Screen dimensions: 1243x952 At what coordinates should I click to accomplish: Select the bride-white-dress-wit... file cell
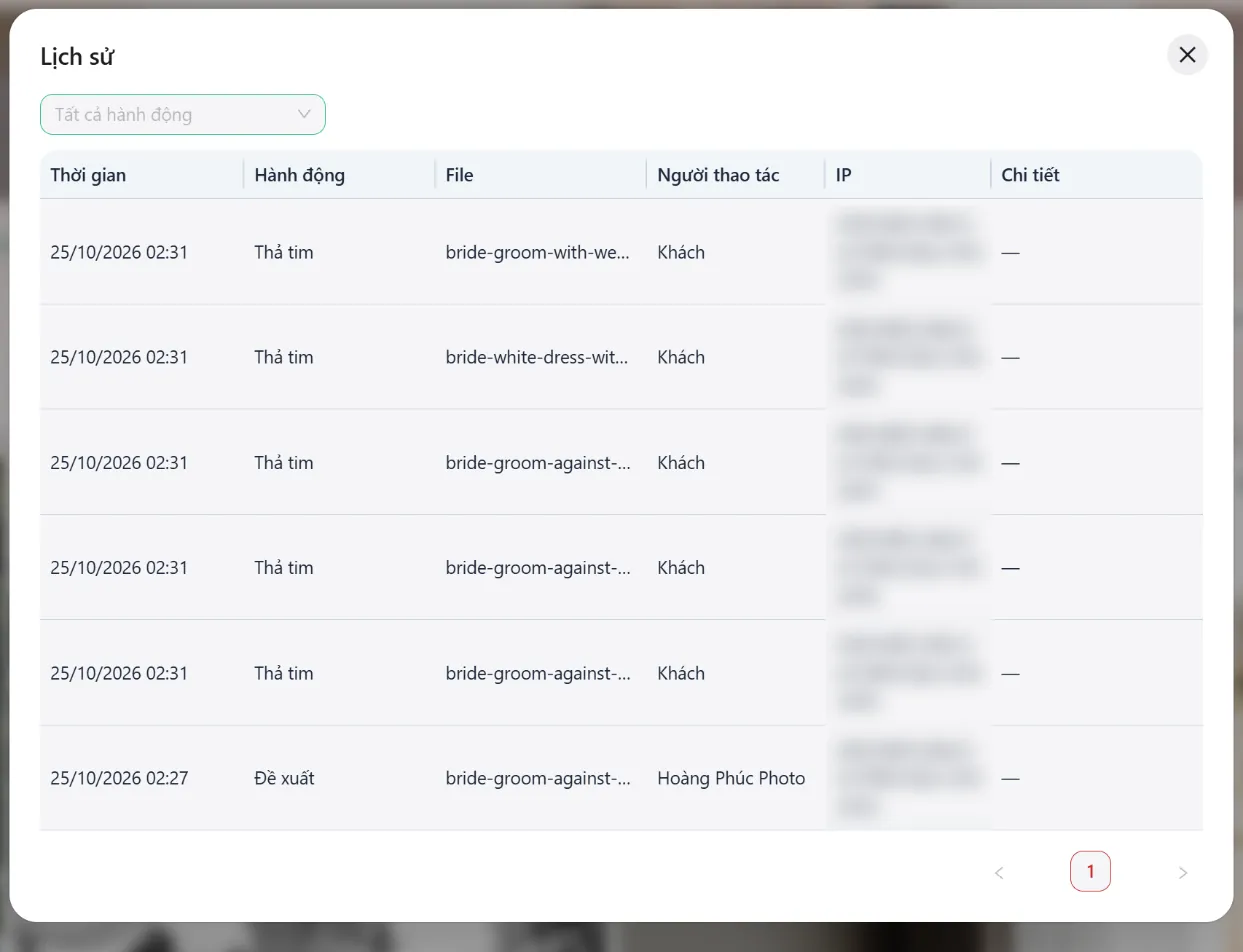(x=538, y=357)
